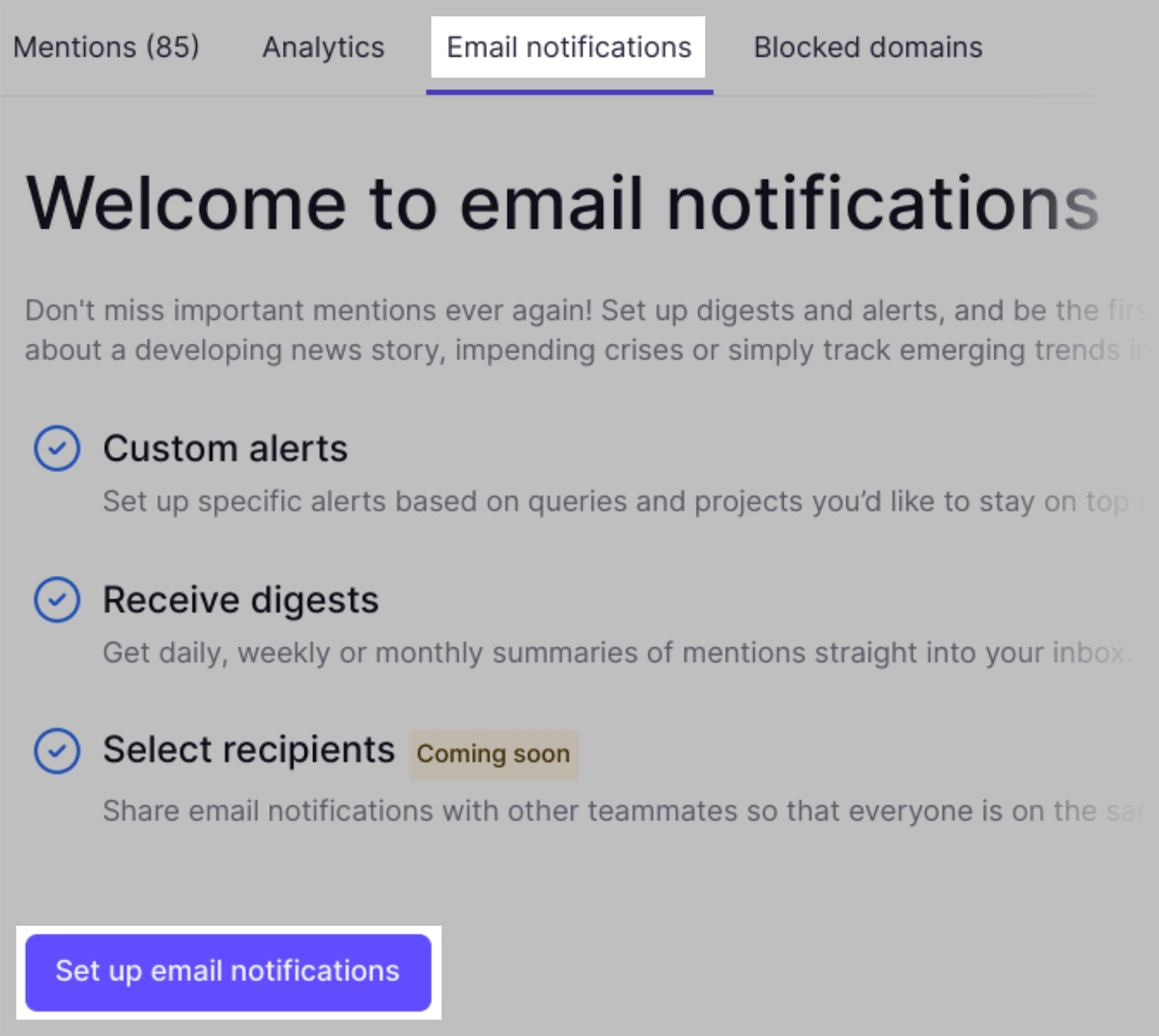This screenshot has height=1036, width=1159.
Task: Click Set up email notifications
Action: (227, 972)
